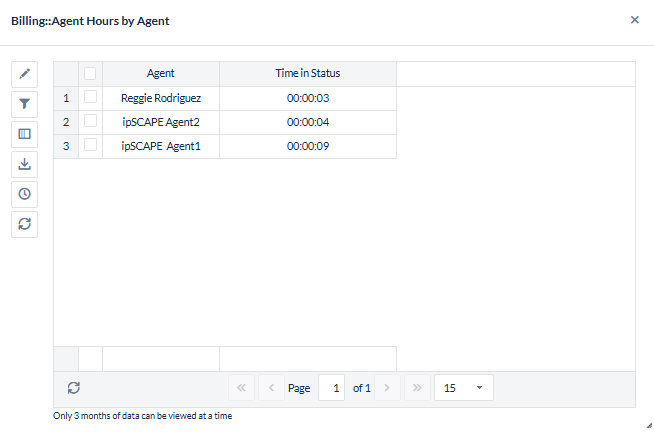Click the grid footer refresh icon
Viewport: 654px width, 432px height.
74,388
